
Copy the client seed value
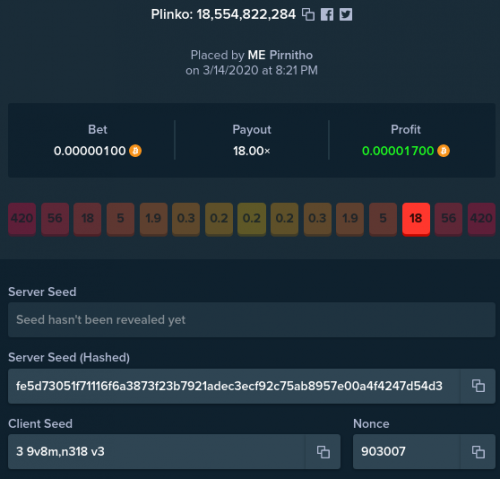tap(323, 452)
